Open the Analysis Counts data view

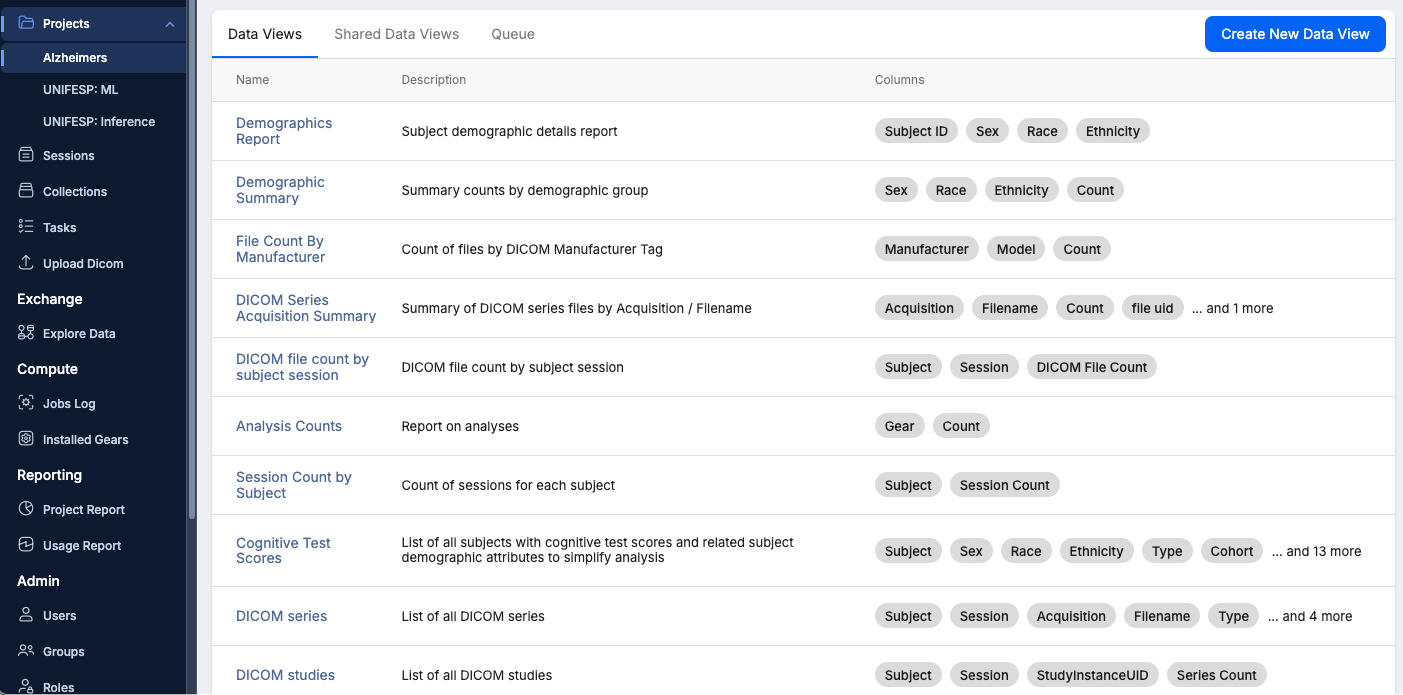pyautogui.click(x=289, y=426)
